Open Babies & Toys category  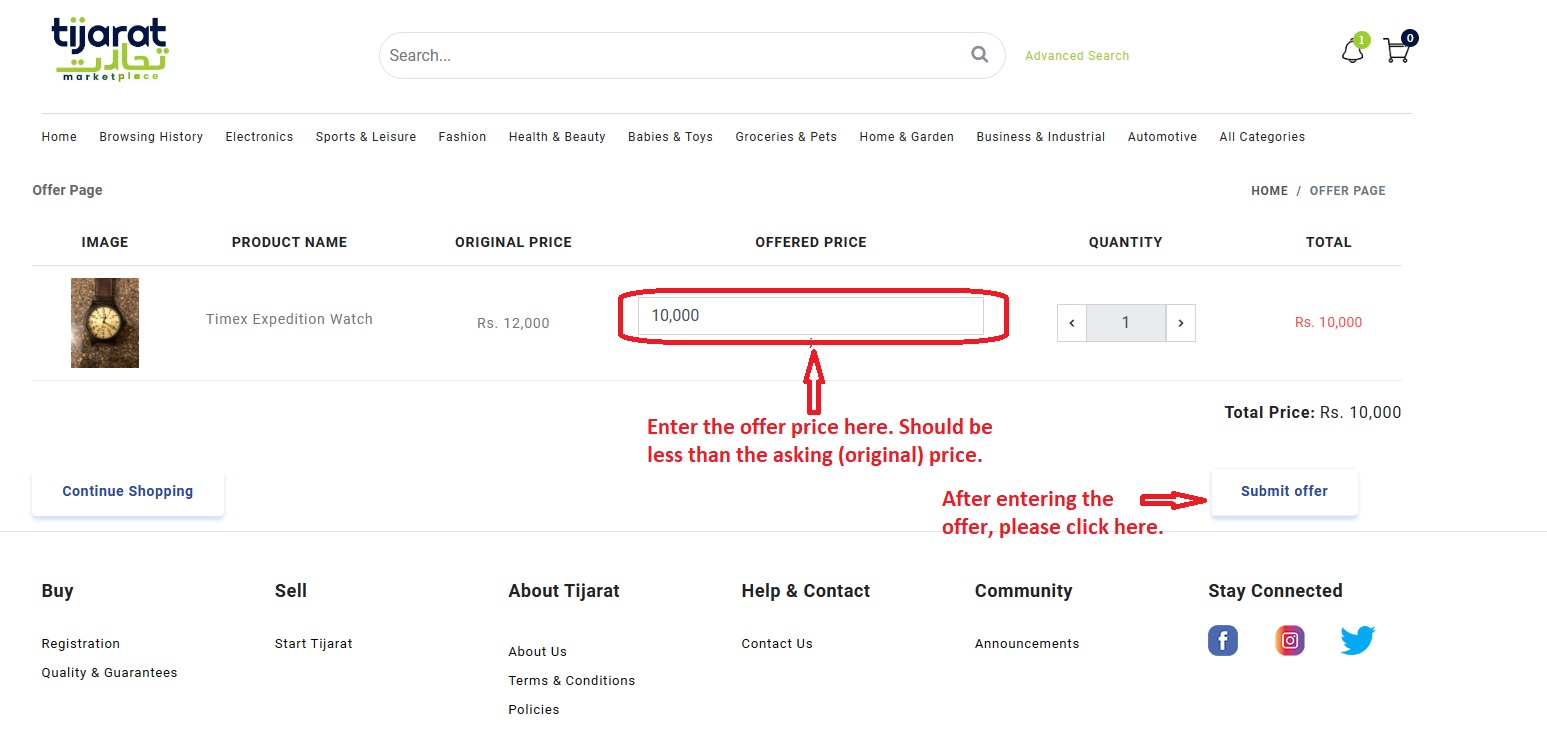pyautogui.click(x=670, y=137)
